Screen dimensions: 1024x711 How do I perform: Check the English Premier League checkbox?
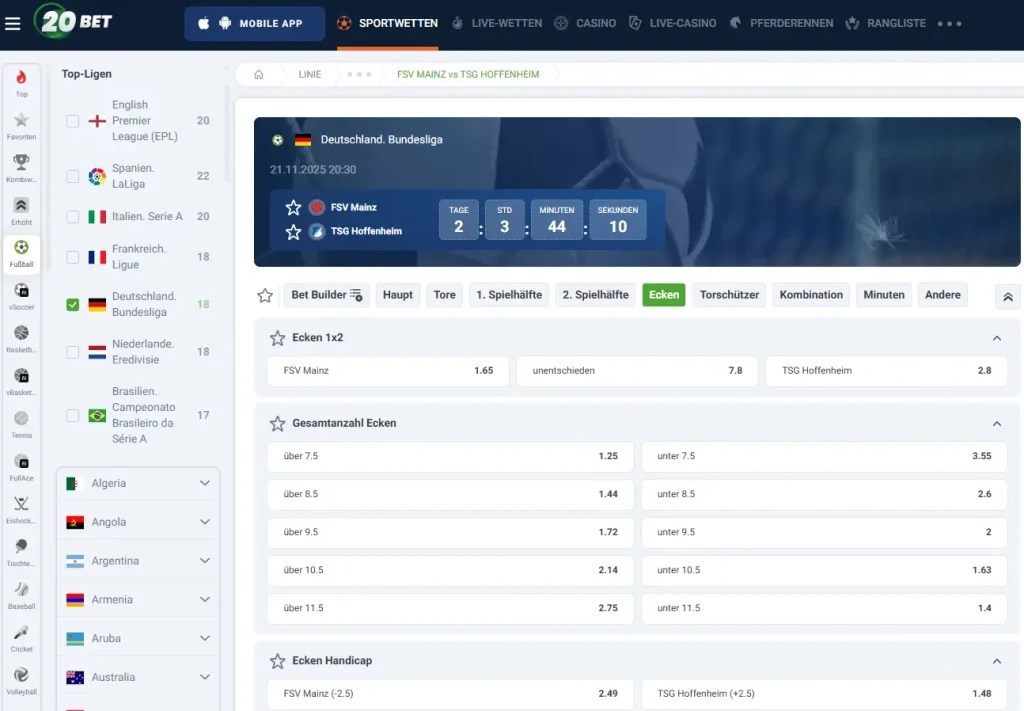[73, 121]
